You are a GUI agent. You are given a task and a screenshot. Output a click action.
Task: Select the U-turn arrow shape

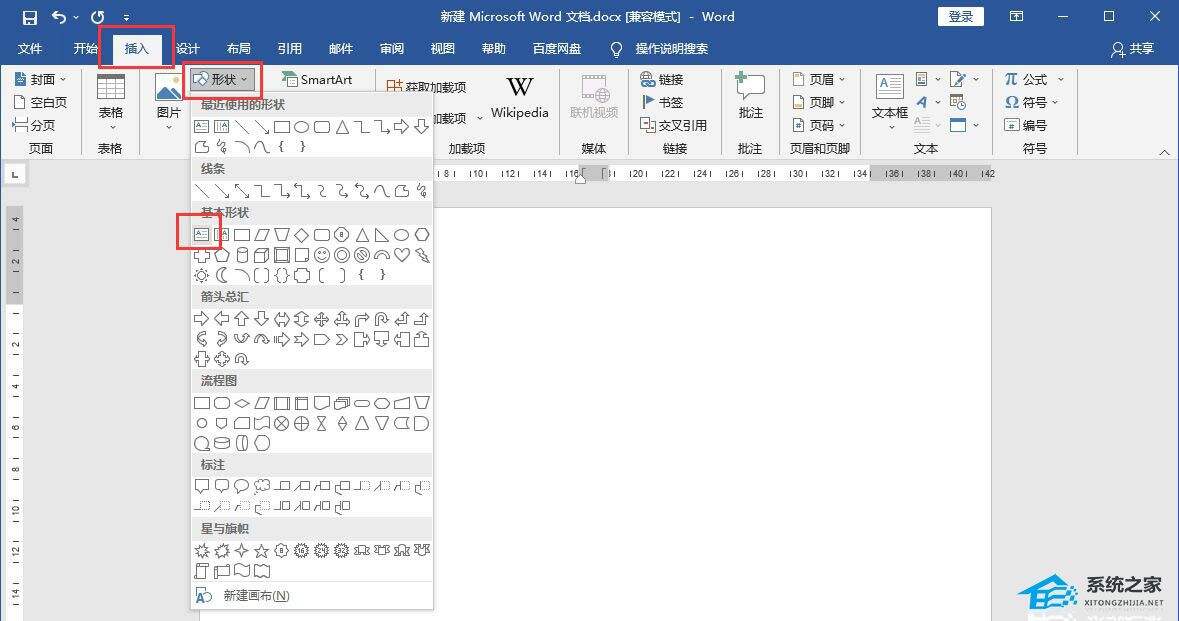click(382, 319)
